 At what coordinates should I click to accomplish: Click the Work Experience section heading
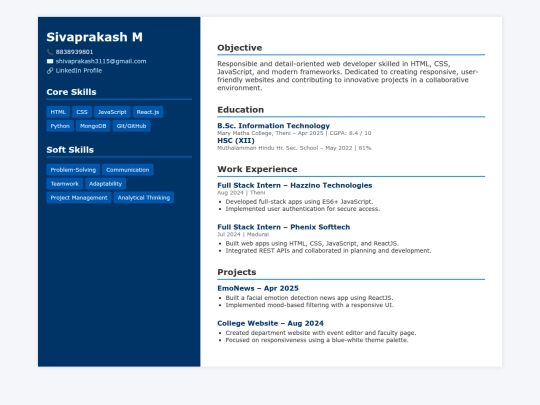pyautogui.click(x=257, y=169)
